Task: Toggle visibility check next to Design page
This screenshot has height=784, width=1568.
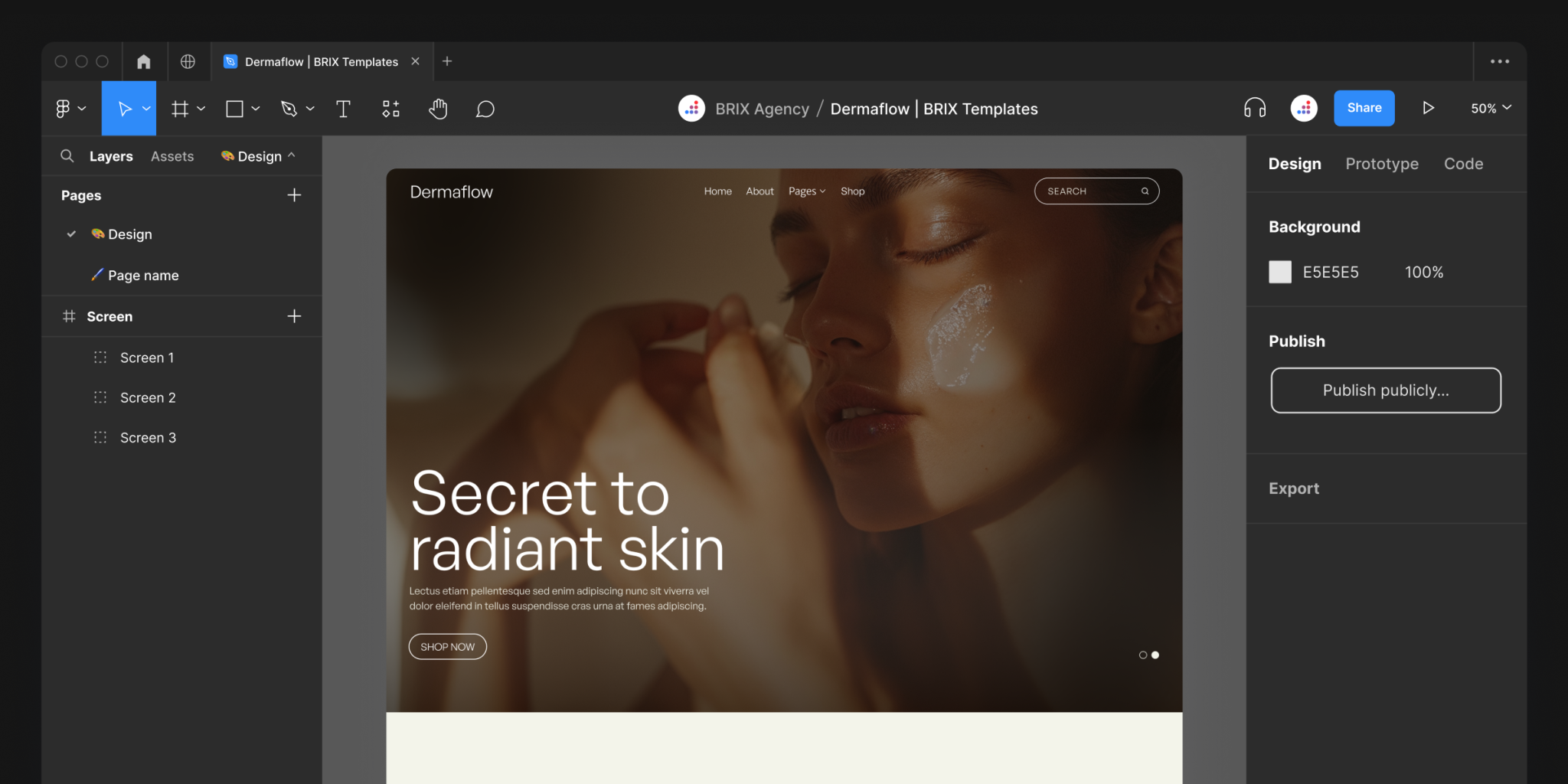Action: pyautogui.click(x=71, y=234)
